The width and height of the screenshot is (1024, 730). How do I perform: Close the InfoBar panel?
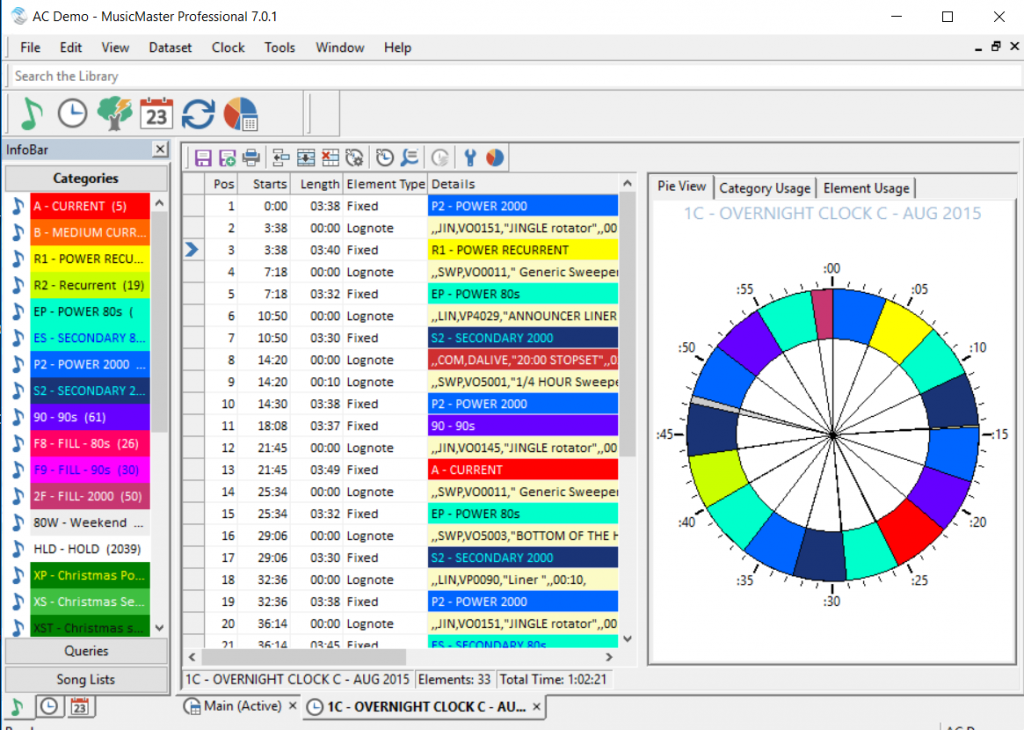(x=159, y=149)
